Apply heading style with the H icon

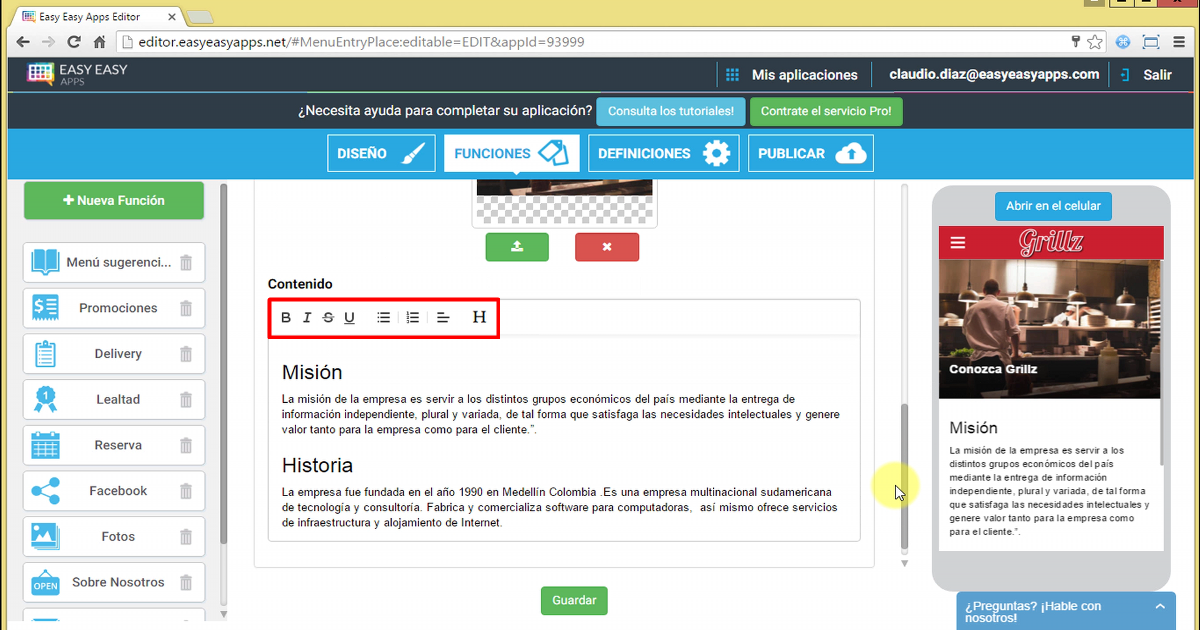pos(443,317)
